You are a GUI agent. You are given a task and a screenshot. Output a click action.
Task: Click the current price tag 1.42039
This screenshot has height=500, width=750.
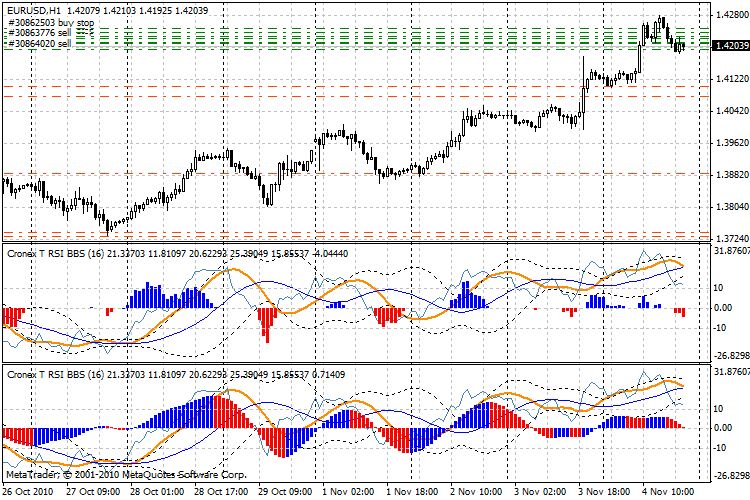pyautogui.click(x=727, y=46)
